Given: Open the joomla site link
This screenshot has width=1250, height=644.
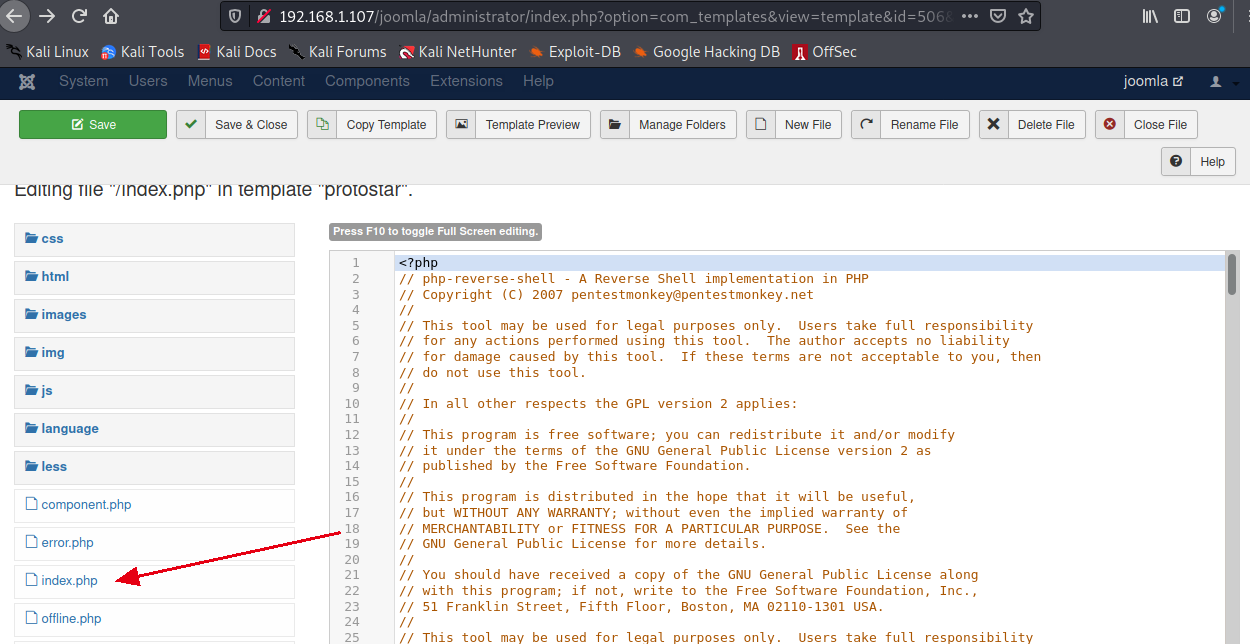Looking at the screenshot, I should tap(1153, 81).
